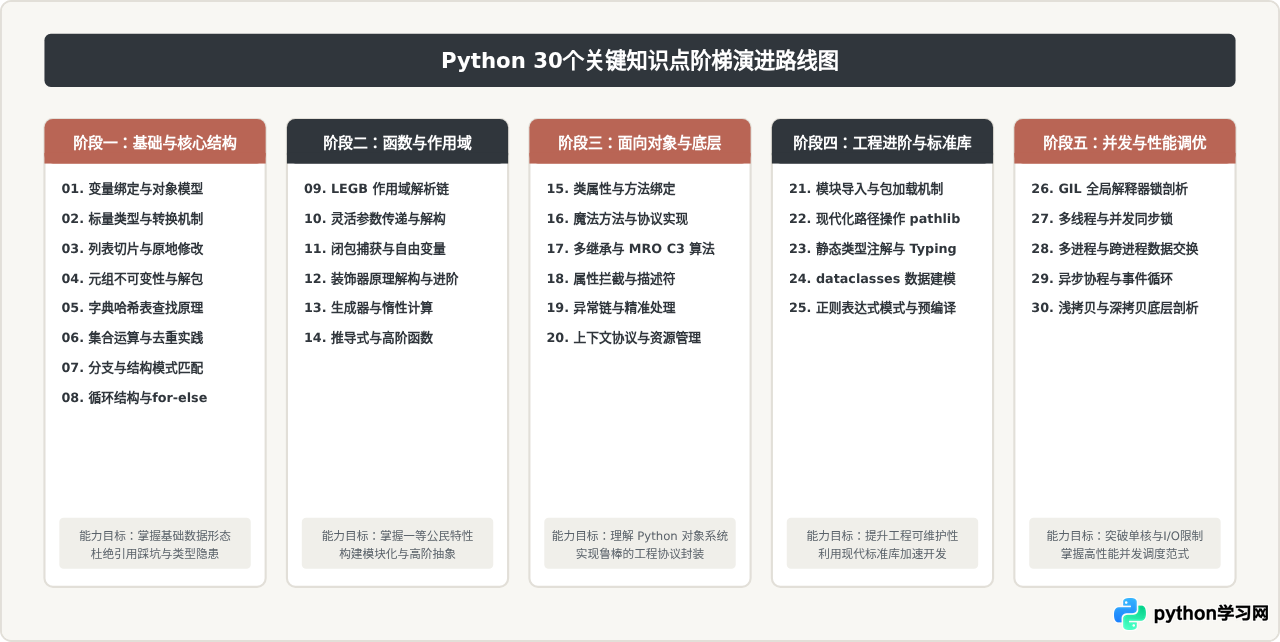Click item '26. GIL 全局解释器锁剖析'
This screenshot has width=1280, height=642.
point(1110,188)
